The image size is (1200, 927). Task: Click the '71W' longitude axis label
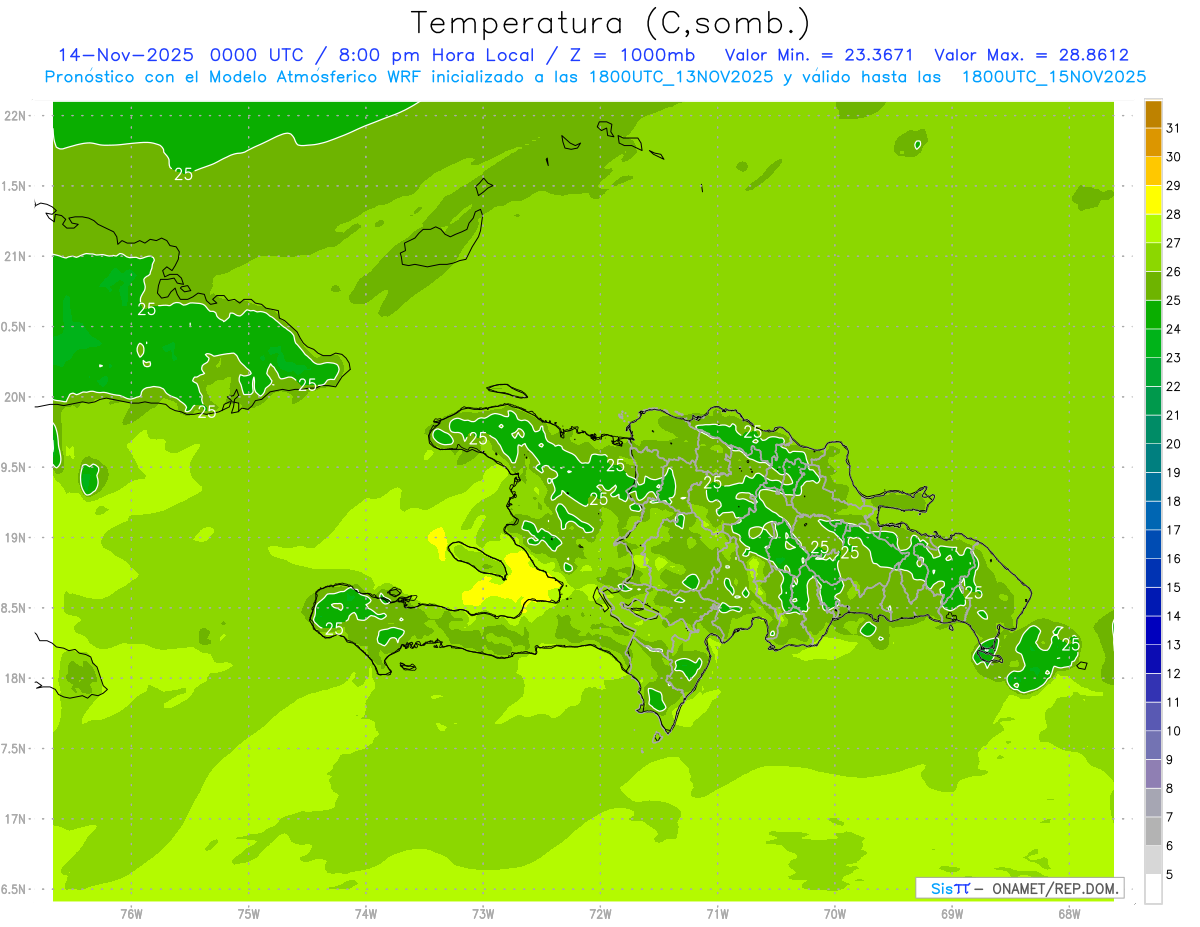(717, 913)
